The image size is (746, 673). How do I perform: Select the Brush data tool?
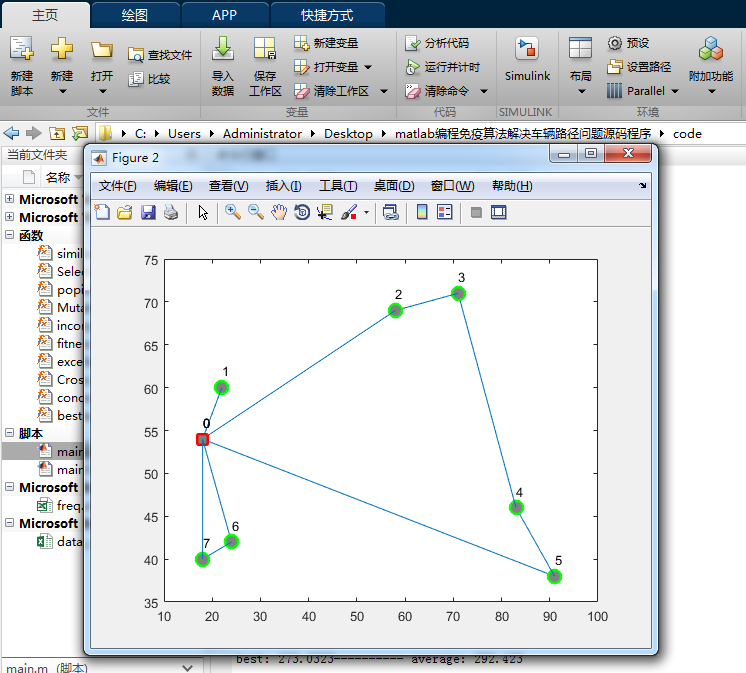pos(349,212)
